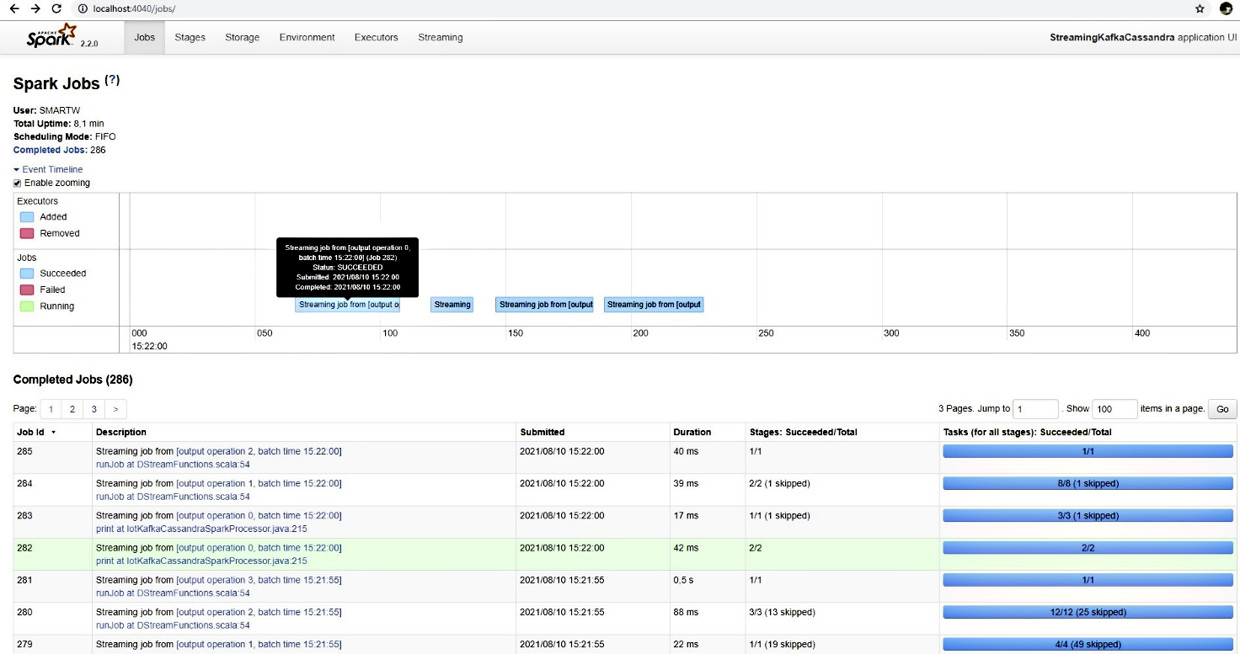Click the 12/12 (25 skipped) progress bar
The height and width of the screenshot is (654, 1240).
[x=1088, y=612]
